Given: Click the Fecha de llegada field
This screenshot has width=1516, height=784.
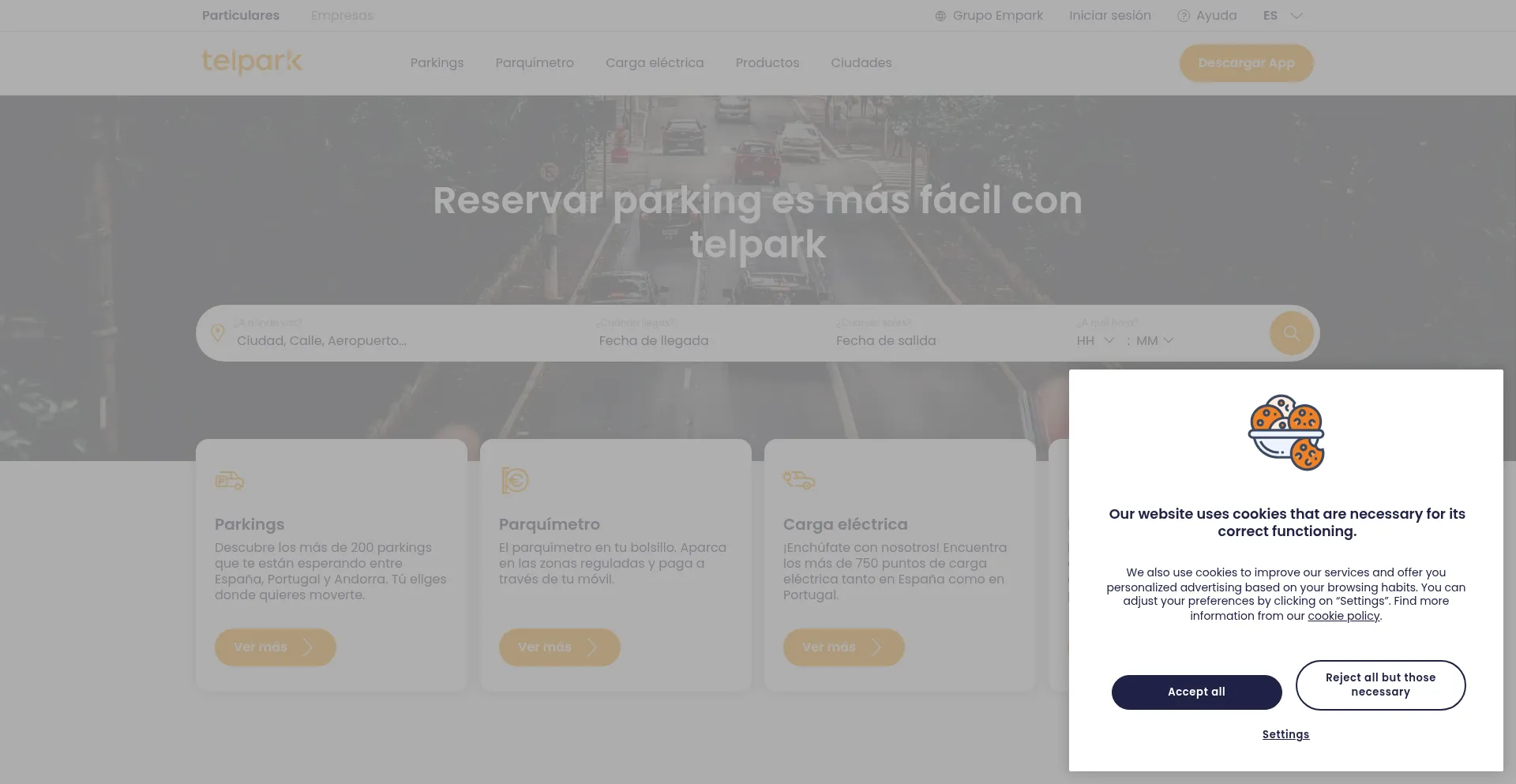Looking at the screenshot, I should 654,341.
